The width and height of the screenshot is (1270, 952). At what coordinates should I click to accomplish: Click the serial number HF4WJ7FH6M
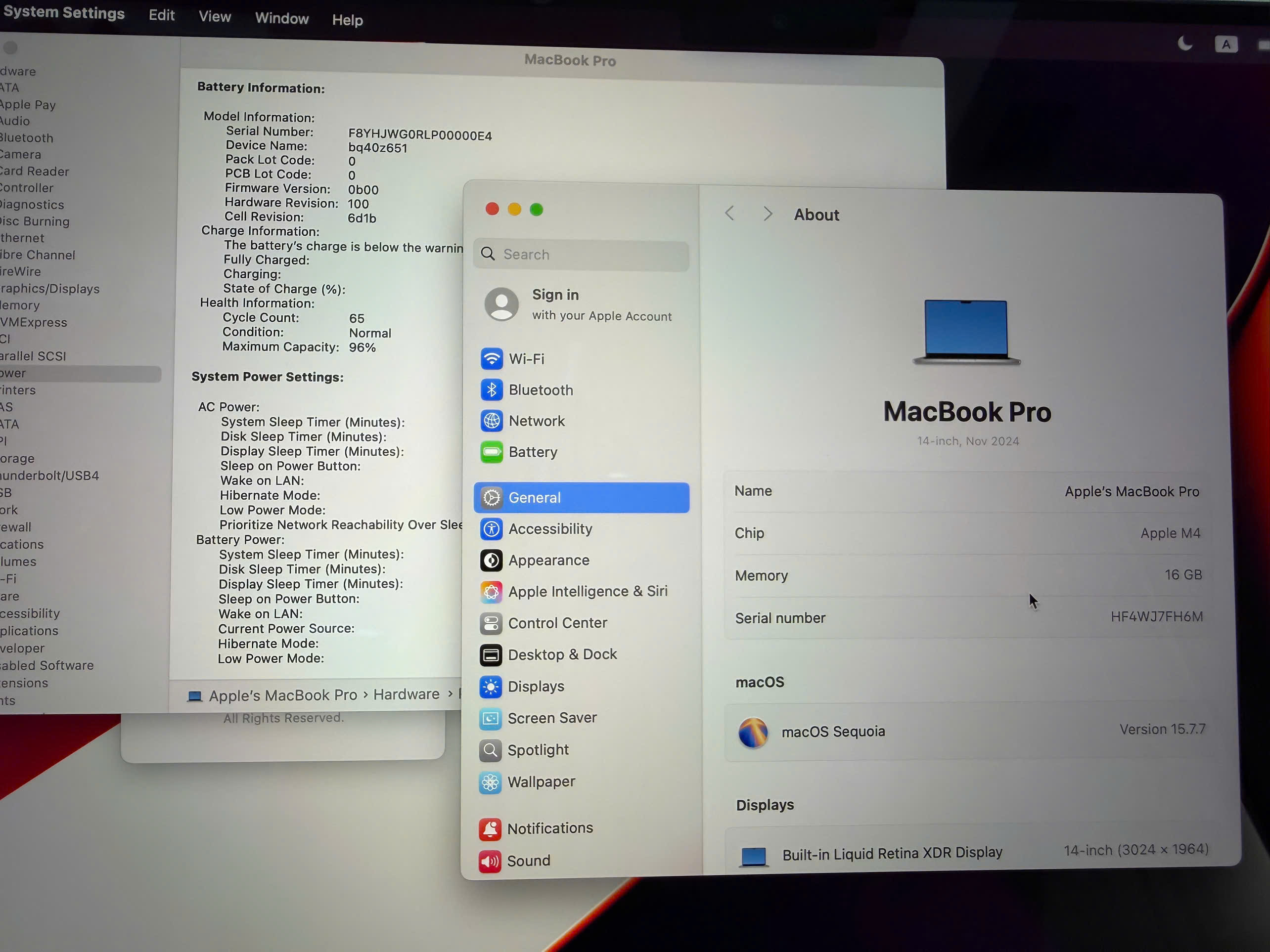(1156, 617)
